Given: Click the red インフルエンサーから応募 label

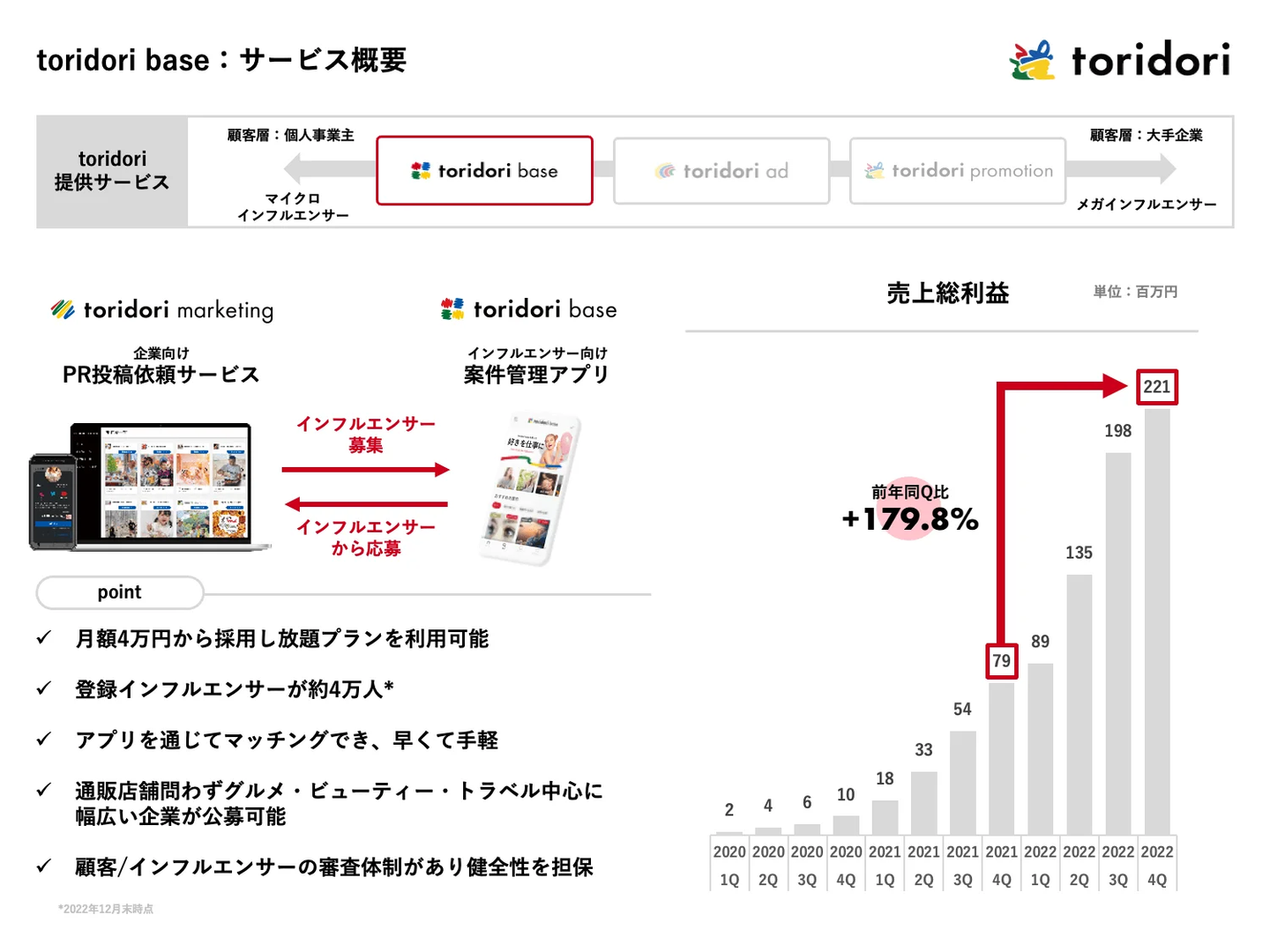Looking at the screenshot, I should (366, 538).
